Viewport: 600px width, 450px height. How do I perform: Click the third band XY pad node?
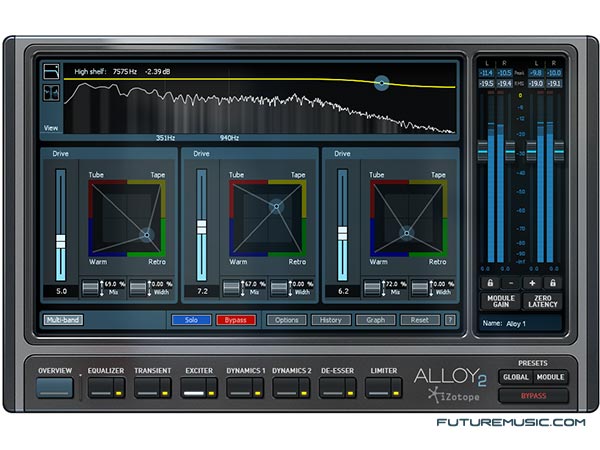406,233
